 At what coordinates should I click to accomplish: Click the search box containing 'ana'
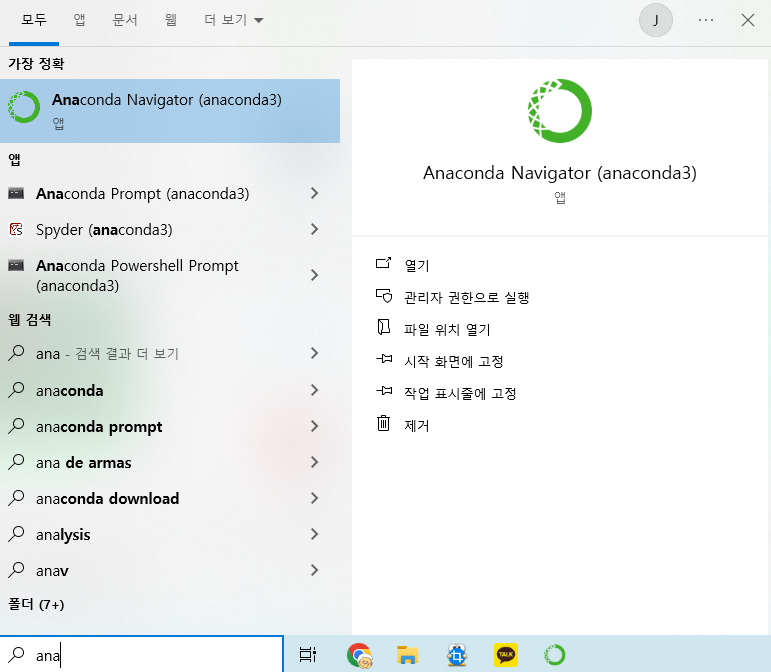(142, 654)
